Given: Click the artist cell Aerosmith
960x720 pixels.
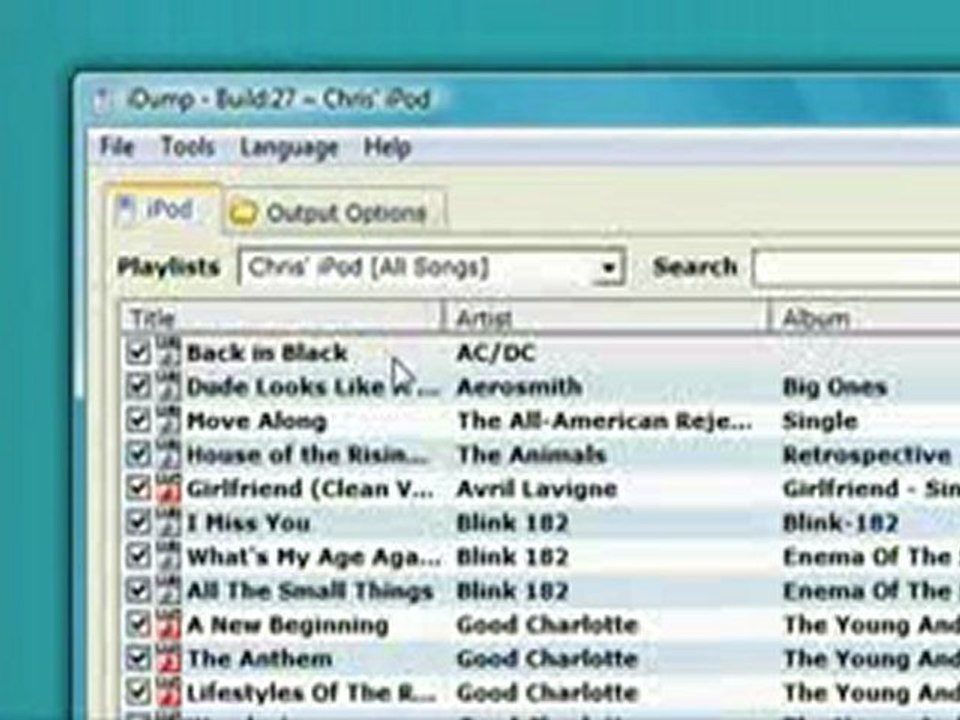Looking at the screenshot, I should click(x=519, y=387).
